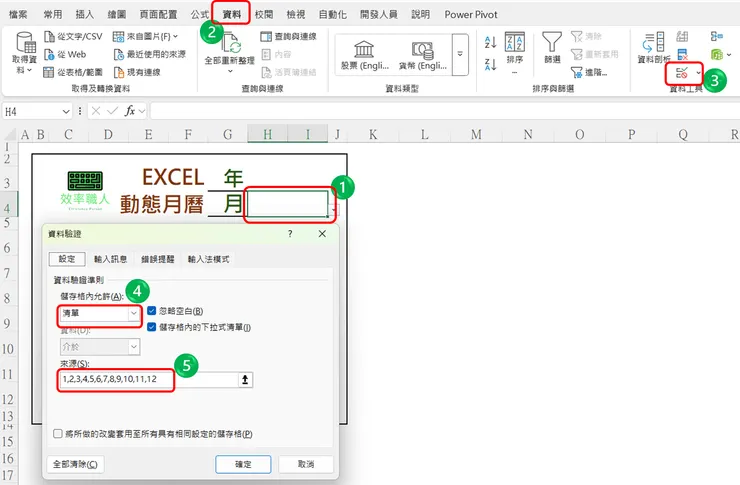Switch to 常用 ribbon tab
This screenshot has height=485, width=740.
coord(53,15)
